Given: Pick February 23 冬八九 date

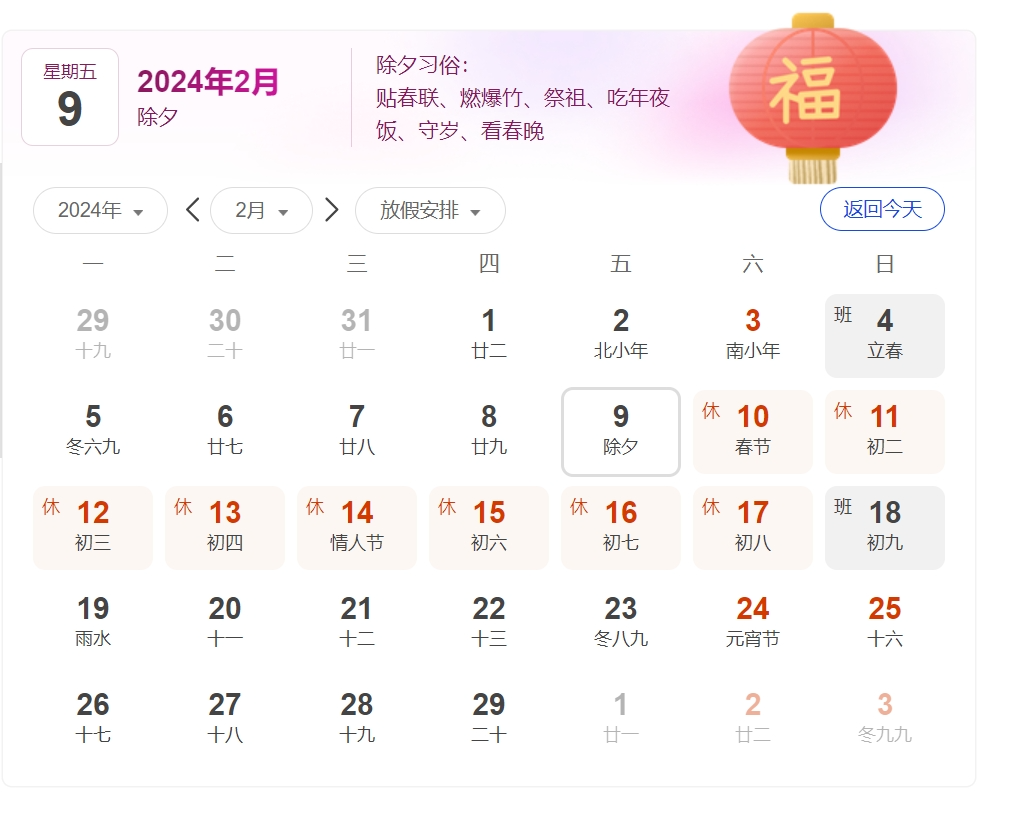Looking at the screenshot, I should click(621, 624).
